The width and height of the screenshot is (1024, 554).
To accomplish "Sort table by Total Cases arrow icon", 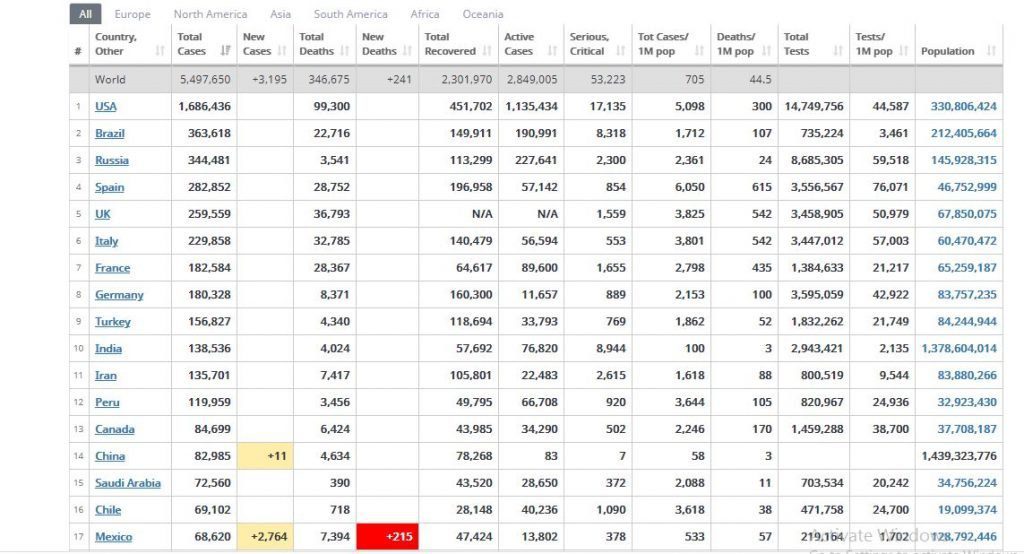I will 225,51.
